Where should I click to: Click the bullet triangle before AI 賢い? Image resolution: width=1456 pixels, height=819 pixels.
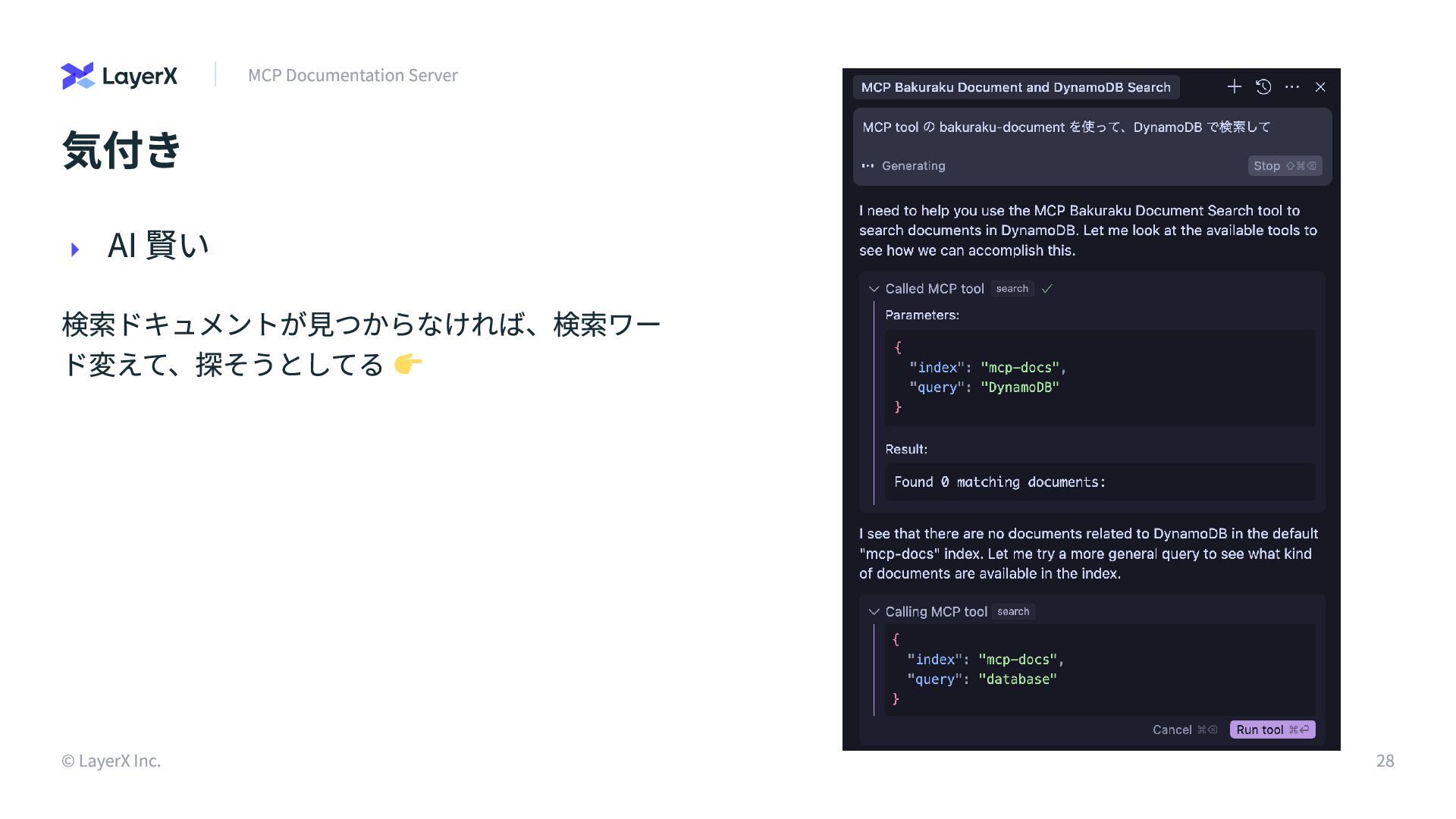click(x=74, y=249)
